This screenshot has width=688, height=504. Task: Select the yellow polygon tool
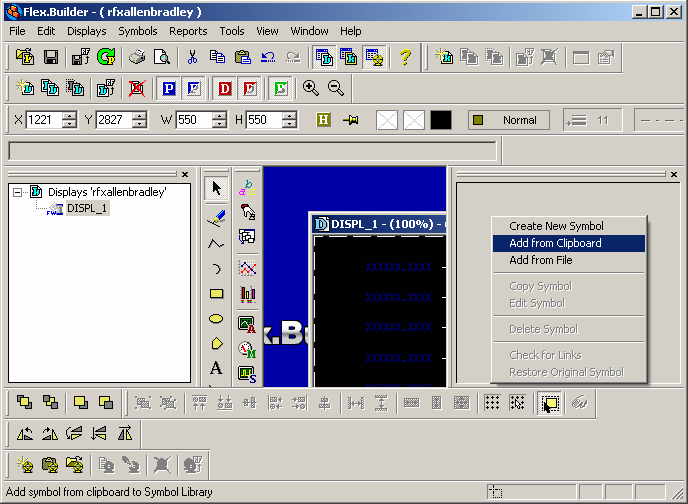pos(216,343)
